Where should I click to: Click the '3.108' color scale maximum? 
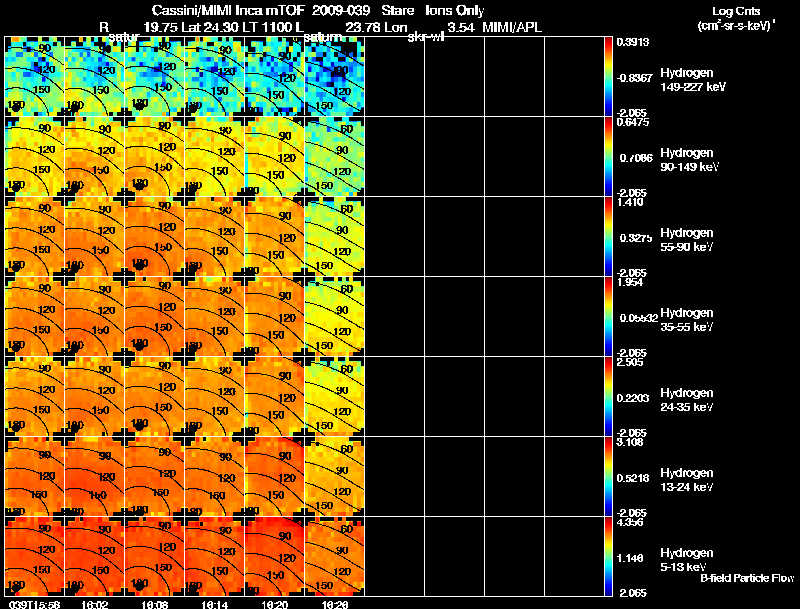click(630, 442)
